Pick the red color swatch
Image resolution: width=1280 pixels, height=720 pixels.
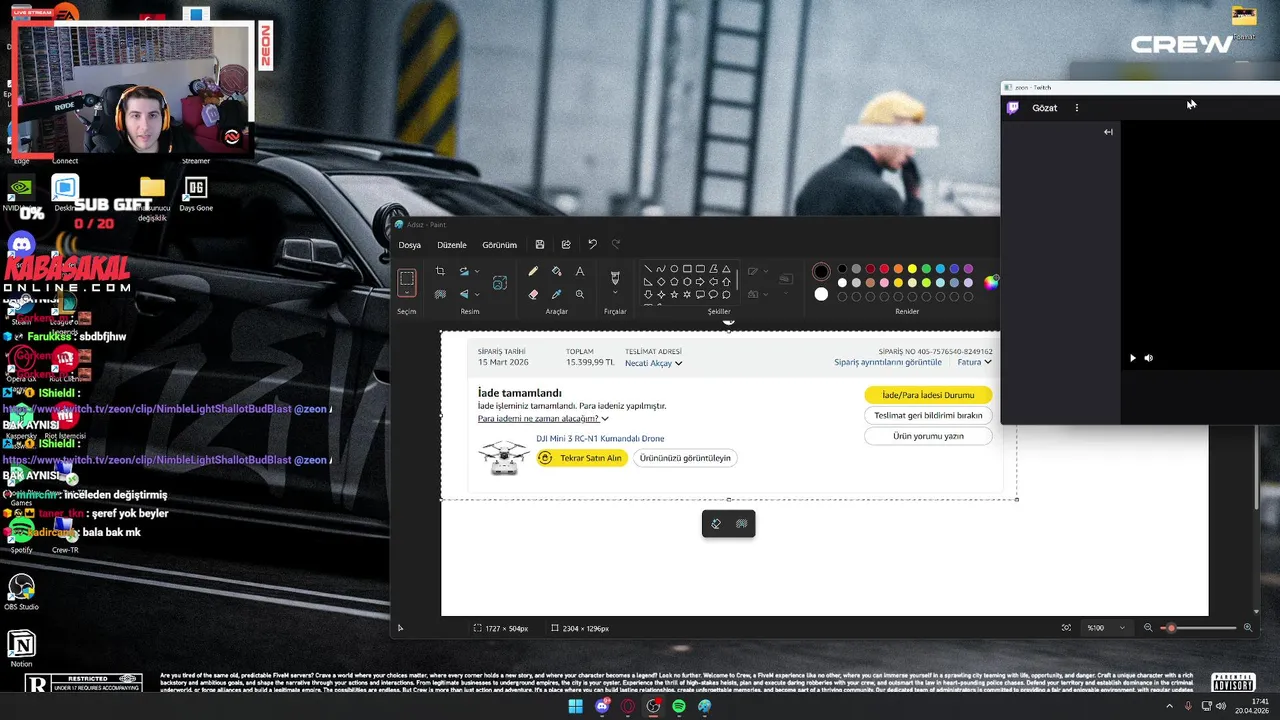(x=884, y=269)
